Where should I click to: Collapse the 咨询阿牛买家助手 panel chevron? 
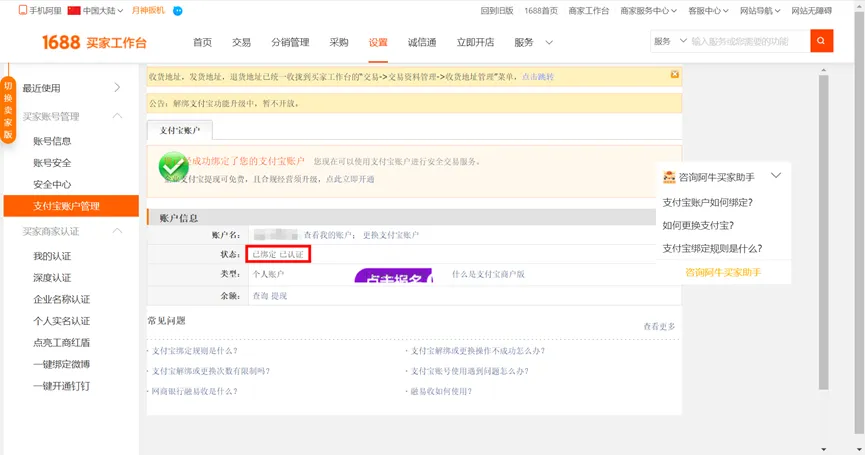click(x=776, y=175)
